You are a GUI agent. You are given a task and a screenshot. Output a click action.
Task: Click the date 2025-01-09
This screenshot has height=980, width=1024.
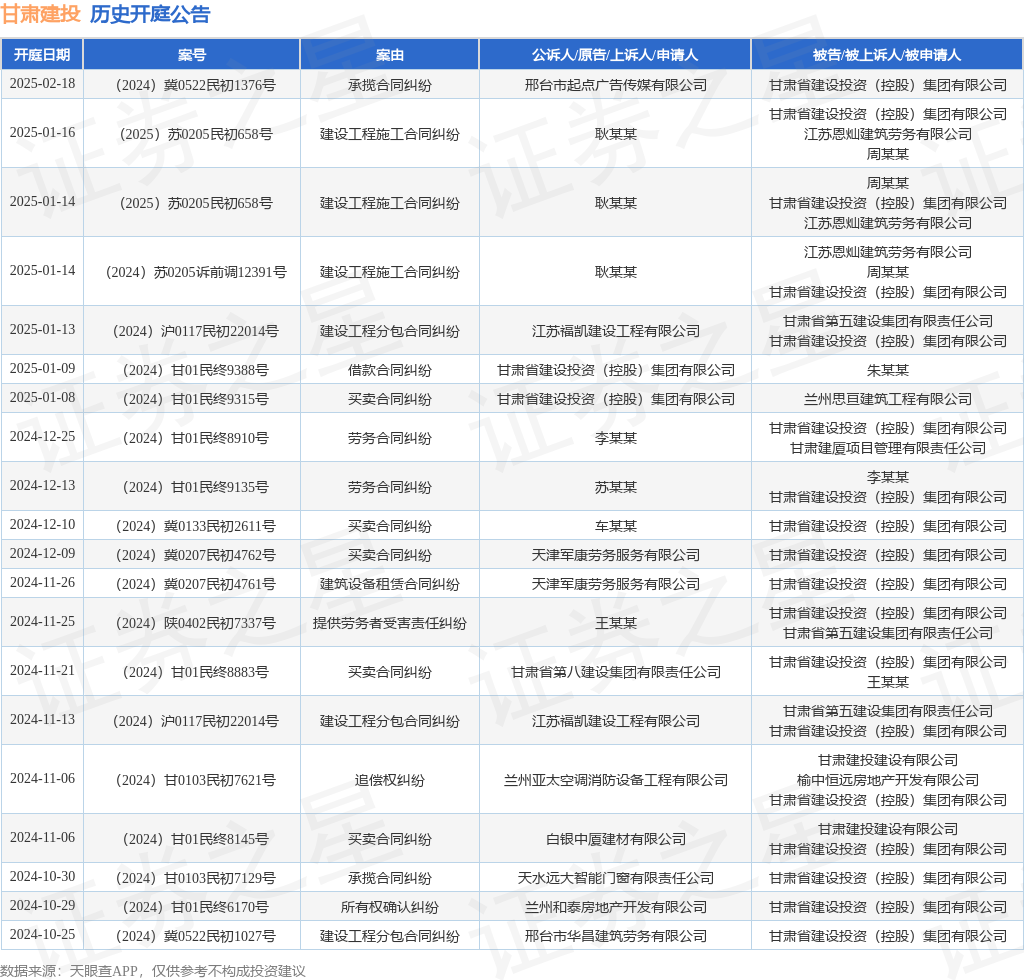coord(42,369)
